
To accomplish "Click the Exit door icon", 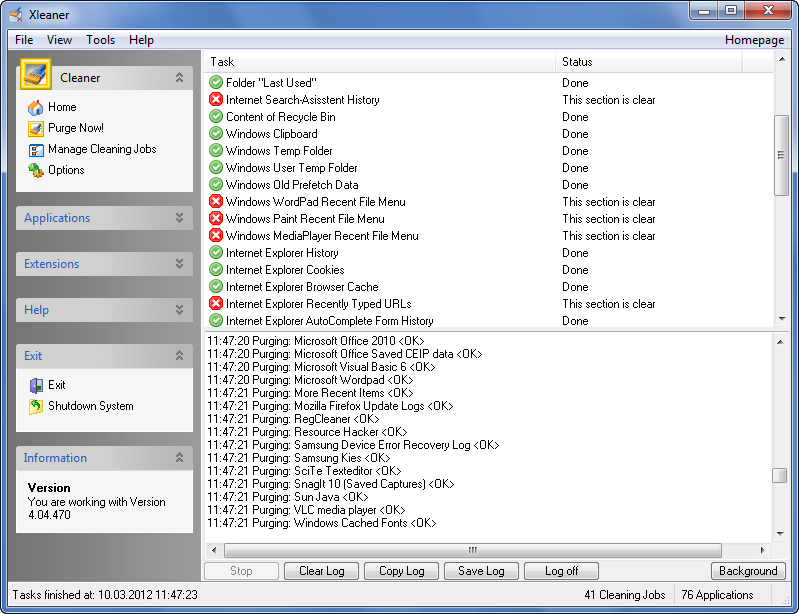I will tap(36, 385).
